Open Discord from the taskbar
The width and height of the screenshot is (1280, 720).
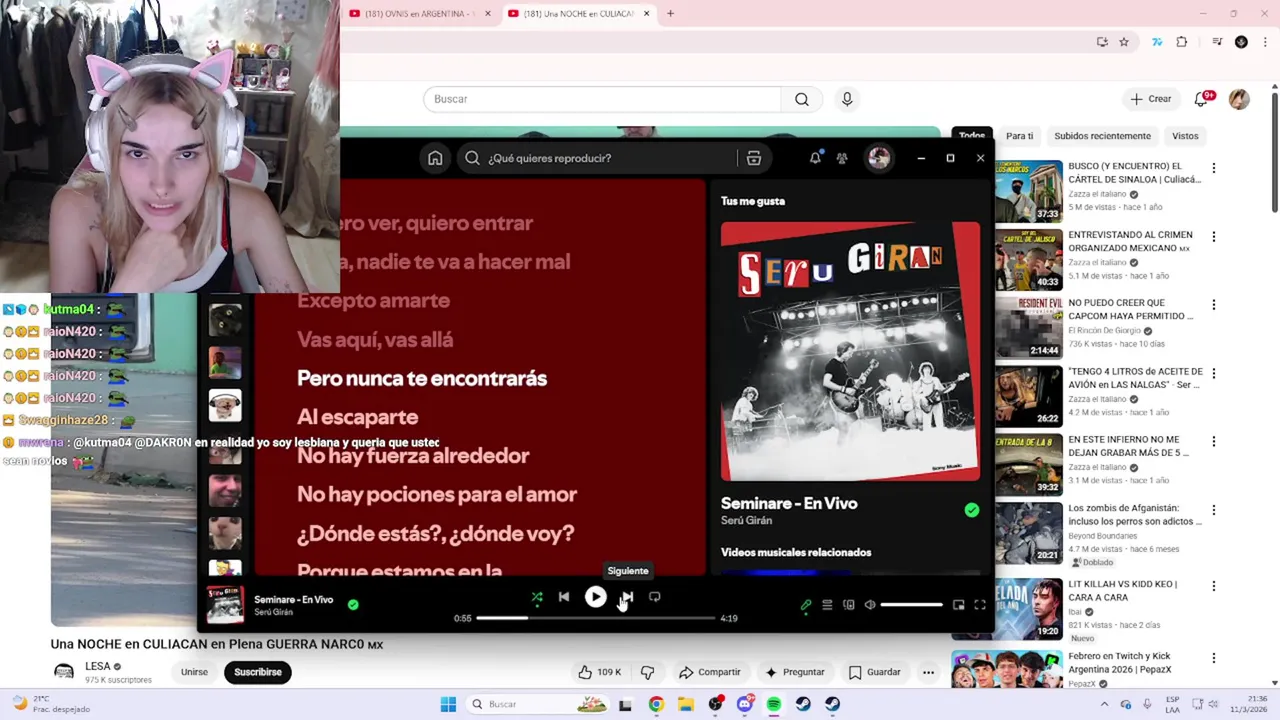click(745, 704)
